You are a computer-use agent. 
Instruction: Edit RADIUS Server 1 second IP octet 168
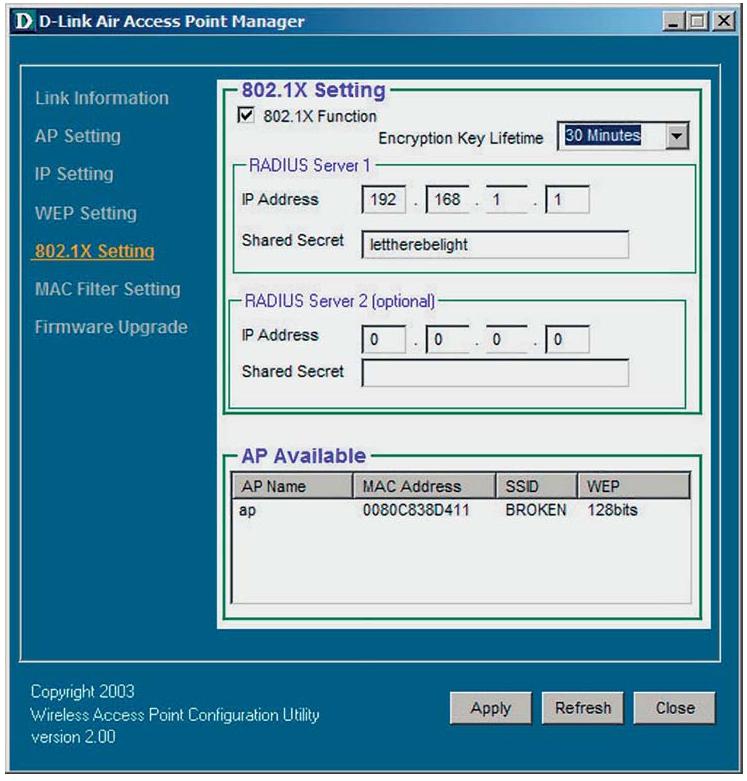pos(447,199)
